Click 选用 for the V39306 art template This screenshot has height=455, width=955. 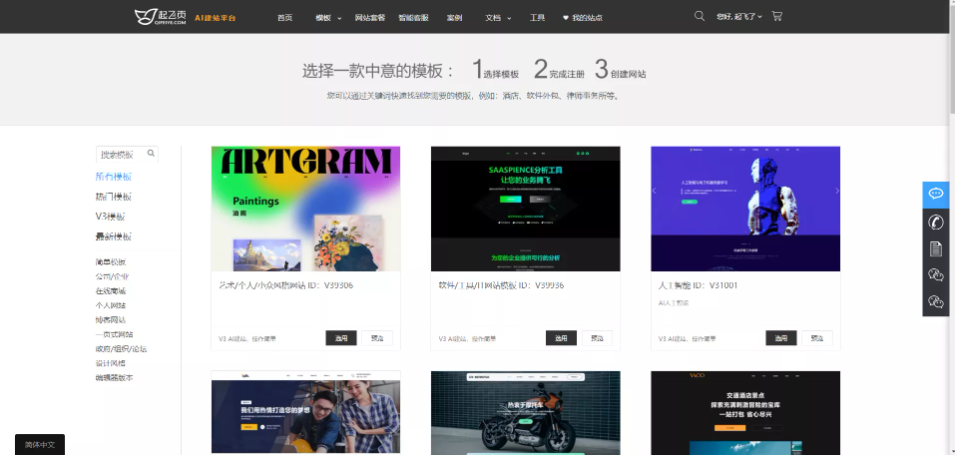[341, 338]
